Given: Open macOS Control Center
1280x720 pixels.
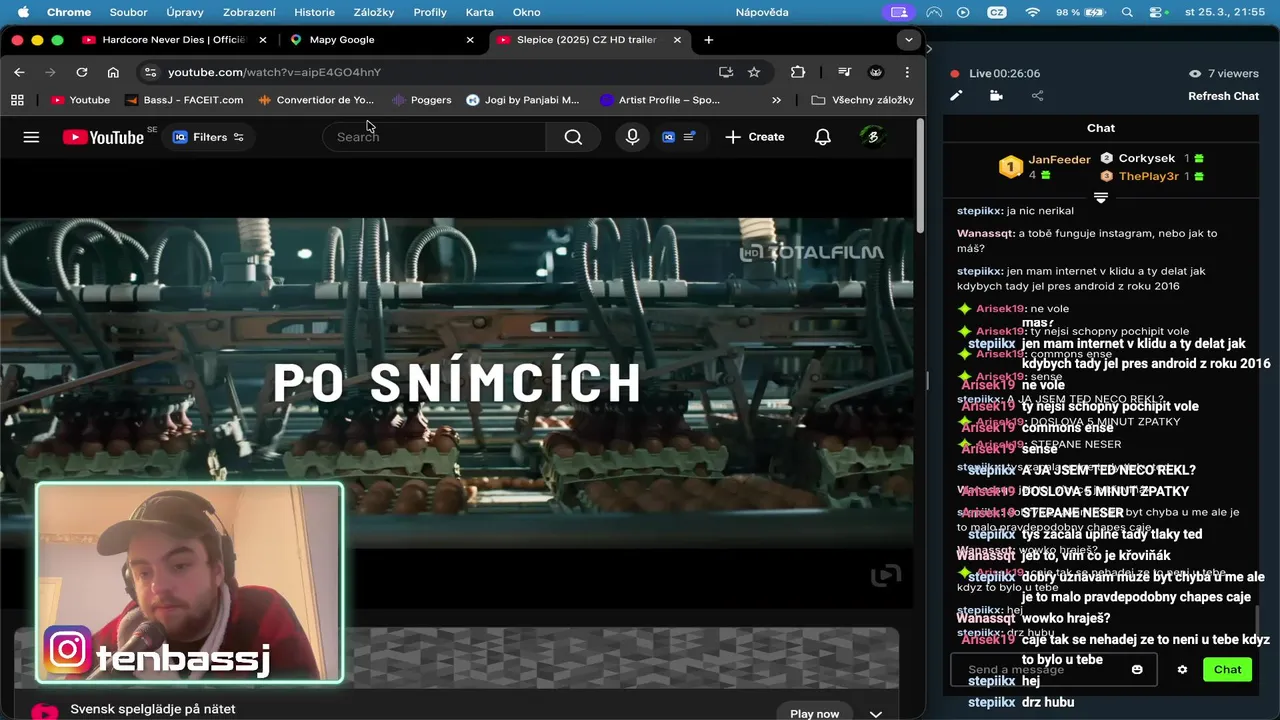Looking at the screenshot, I should (1158, 12).
